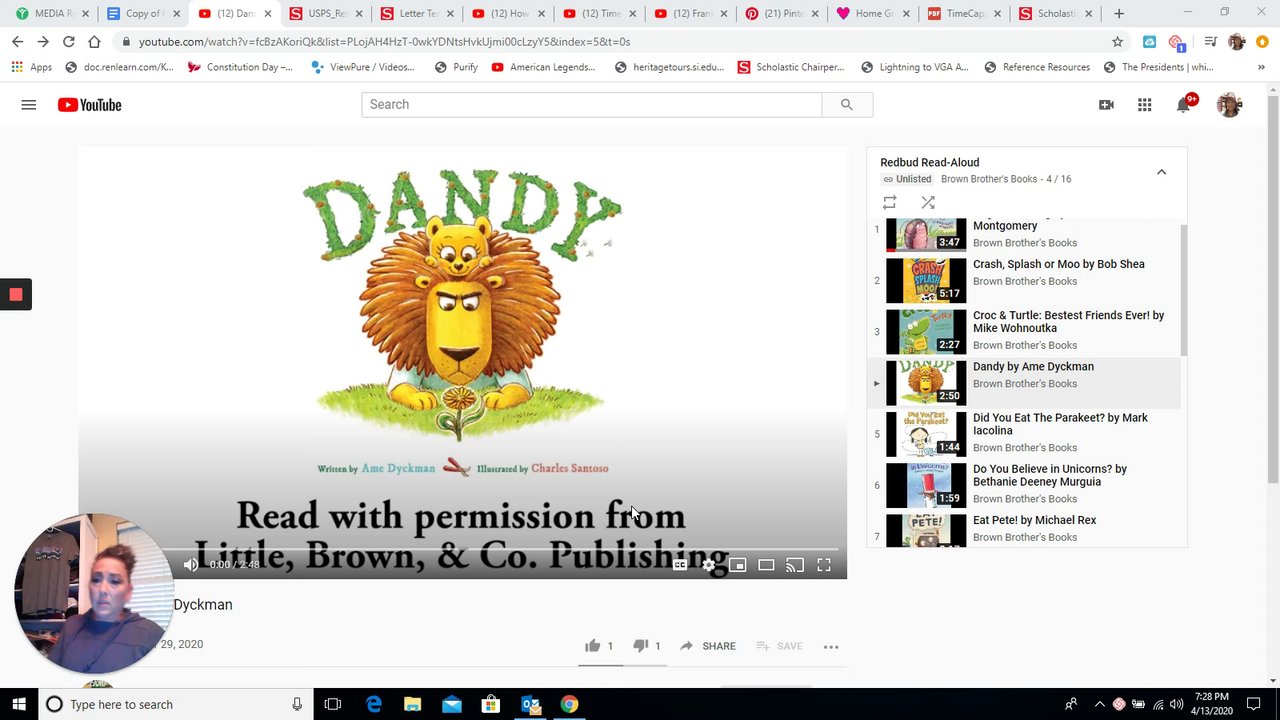1280x720 pixels.
Task: Open the notifications bell
Action: pos(1184,105)
